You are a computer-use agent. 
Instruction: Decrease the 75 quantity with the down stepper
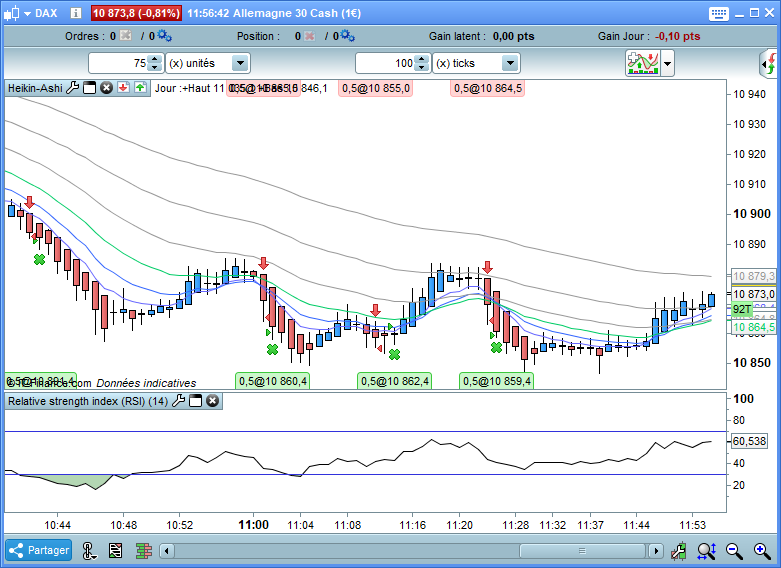[x=155, y=68]
